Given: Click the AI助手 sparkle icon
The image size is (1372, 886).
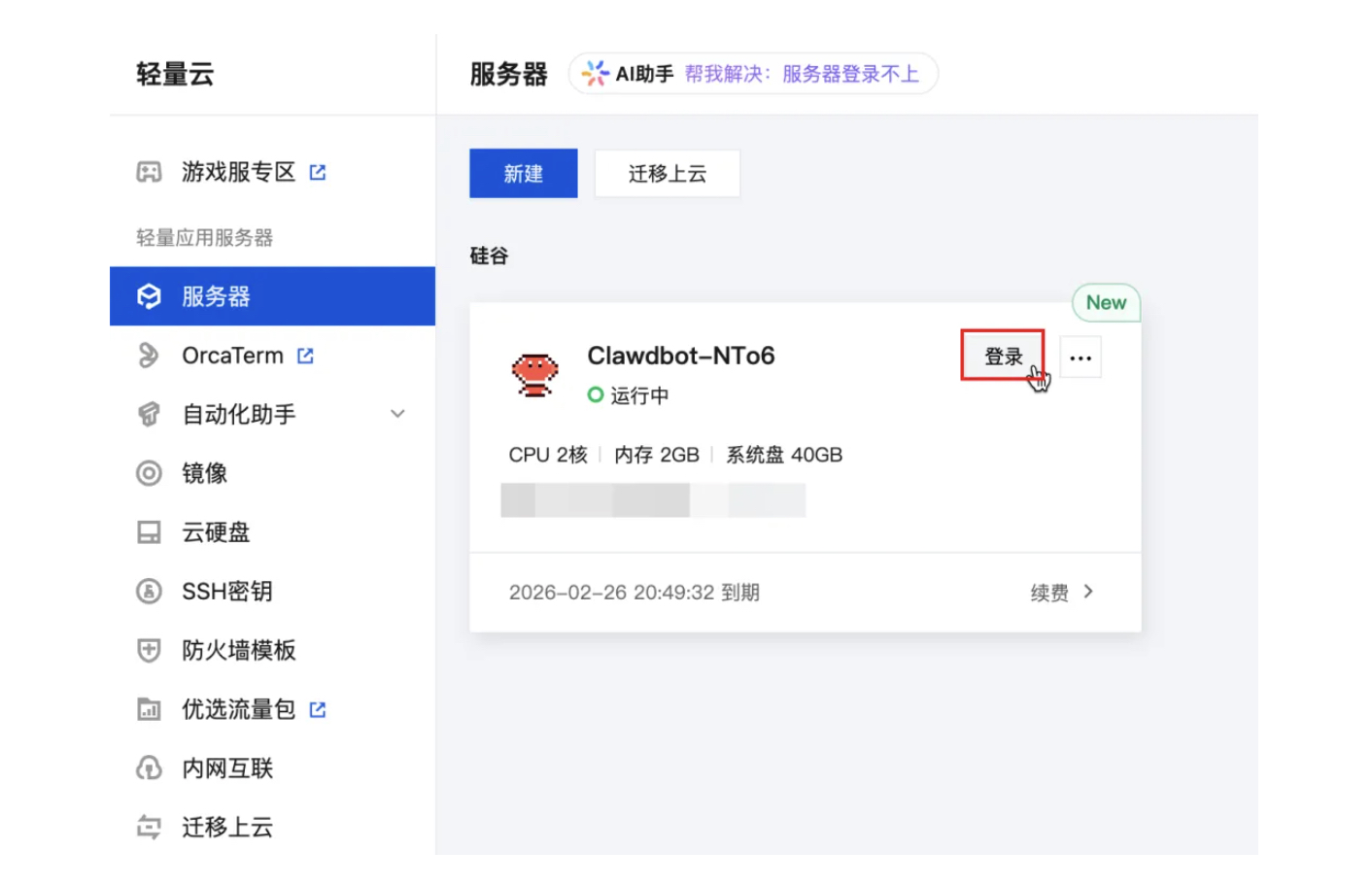Looking at the screenshot, I should pyautogui.click(x=595, y=72).
